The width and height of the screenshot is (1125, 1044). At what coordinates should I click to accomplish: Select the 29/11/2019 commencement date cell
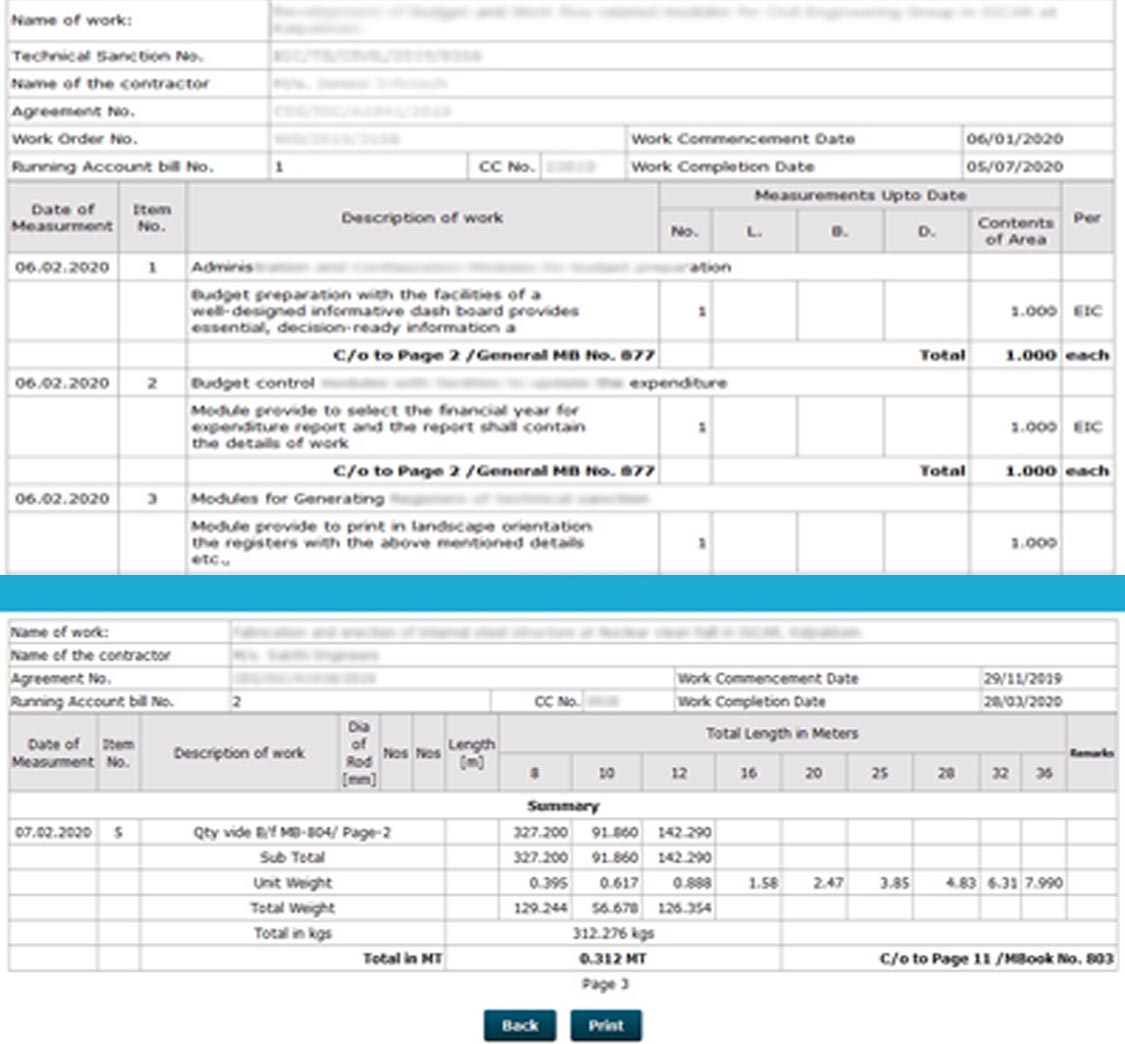click(x=1021, y=679)
